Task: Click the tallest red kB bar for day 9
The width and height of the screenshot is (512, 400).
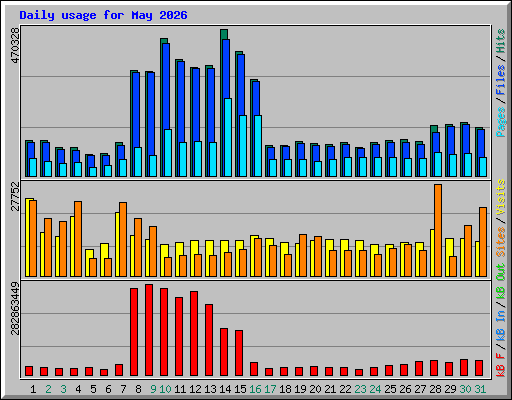Action: point(149,330)
